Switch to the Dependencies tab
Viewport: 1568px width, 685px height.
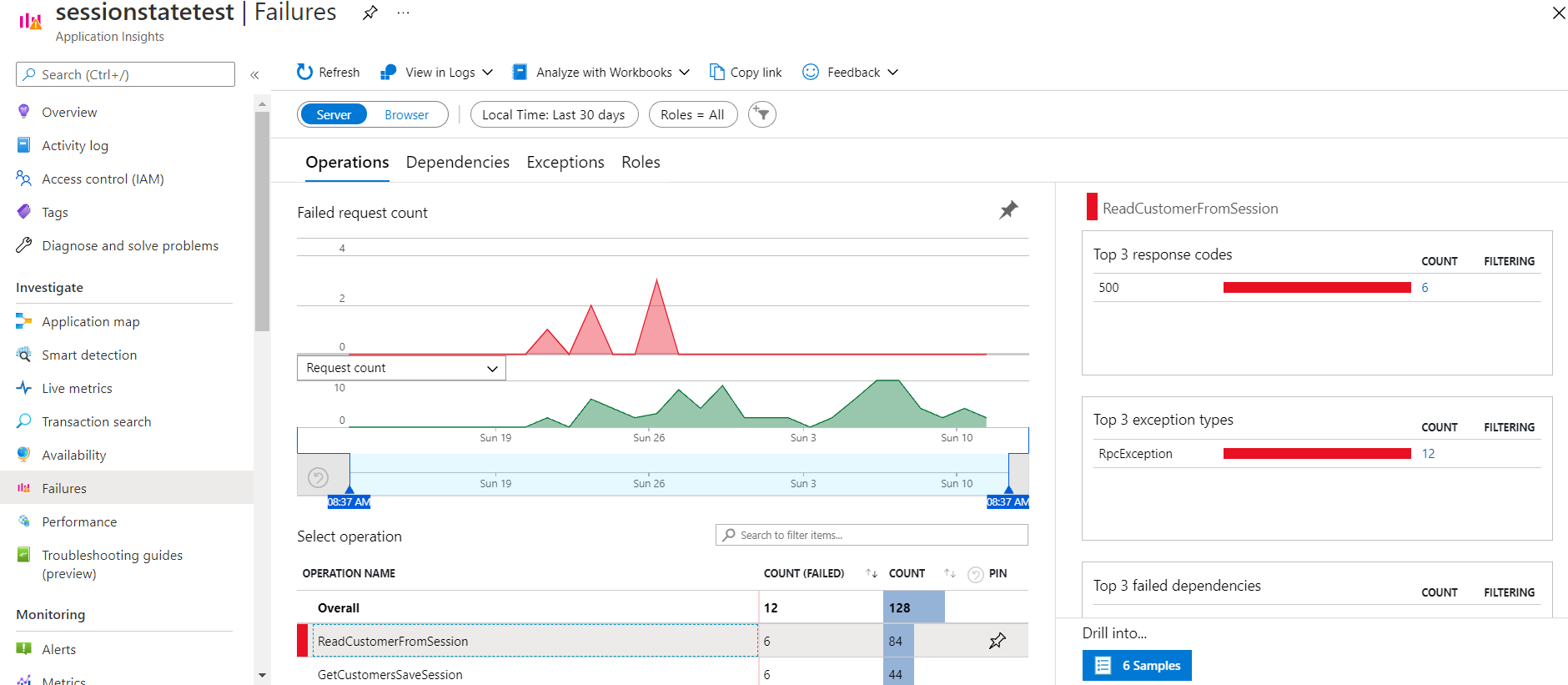tap(458, 162)
